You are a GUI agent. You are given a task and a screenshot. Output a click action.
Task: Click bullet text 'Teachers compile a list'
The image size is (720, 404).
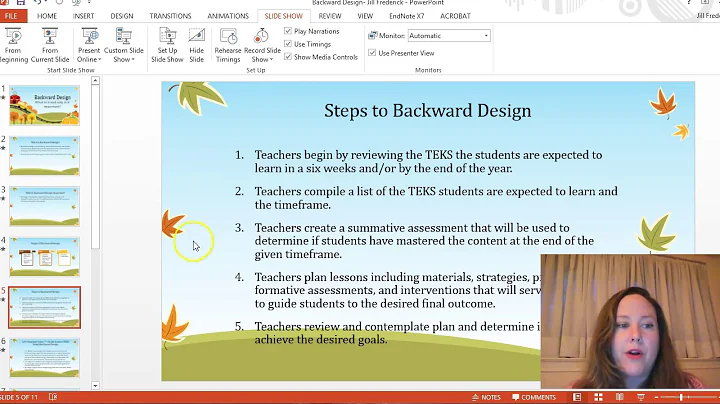(436, 198)
